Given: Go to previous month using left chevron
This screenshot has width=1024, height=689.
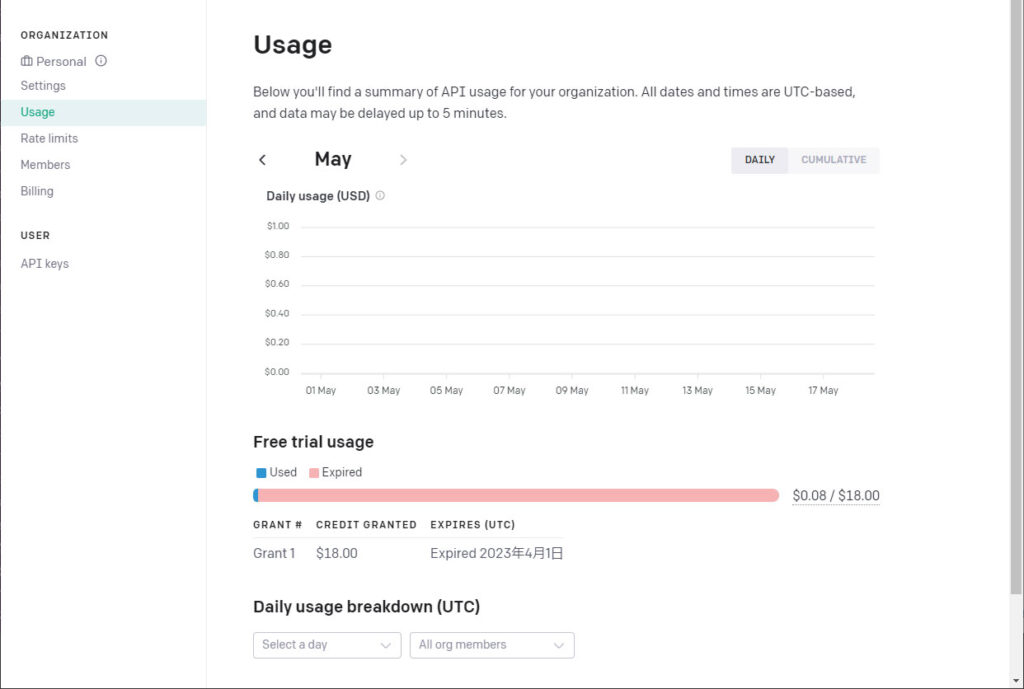Looking at the screenshot, I should coord(263,160).
